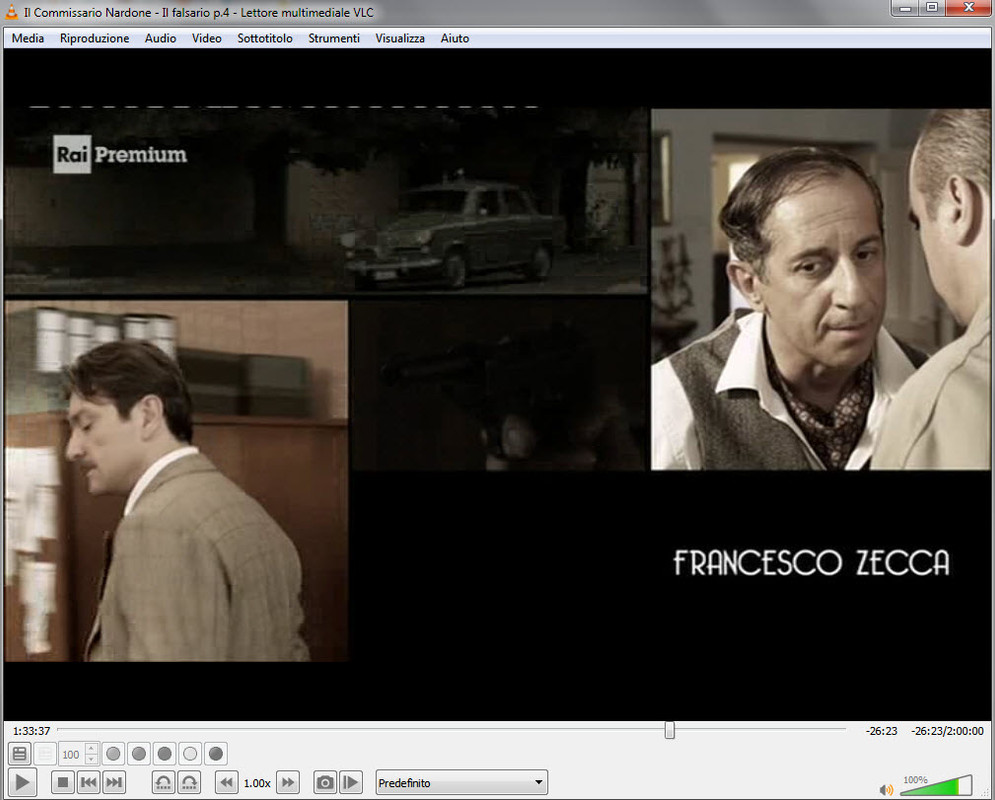Viewport: 995px width, 800px height.
Task: Click the -26:23/2:00:00 time label
Action: point(947,731)
